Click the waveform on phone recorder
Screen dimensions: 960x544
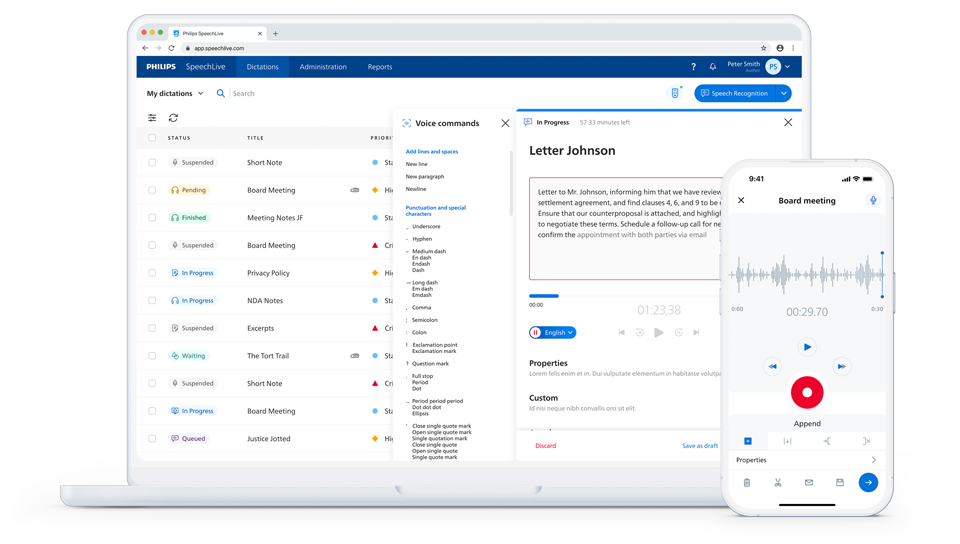point(807,275)
